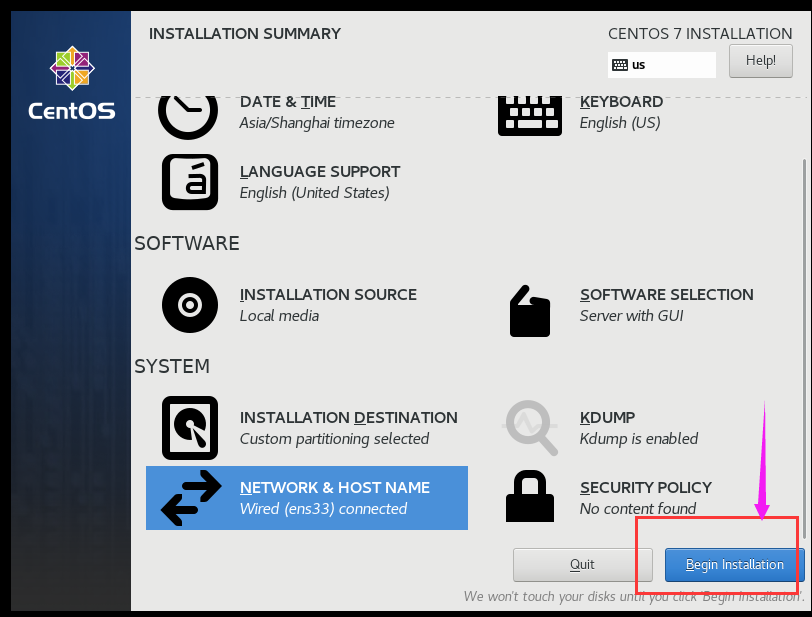
Task: Click the 'Wired (ens33) connected' text
Action: tap(323, 509)
